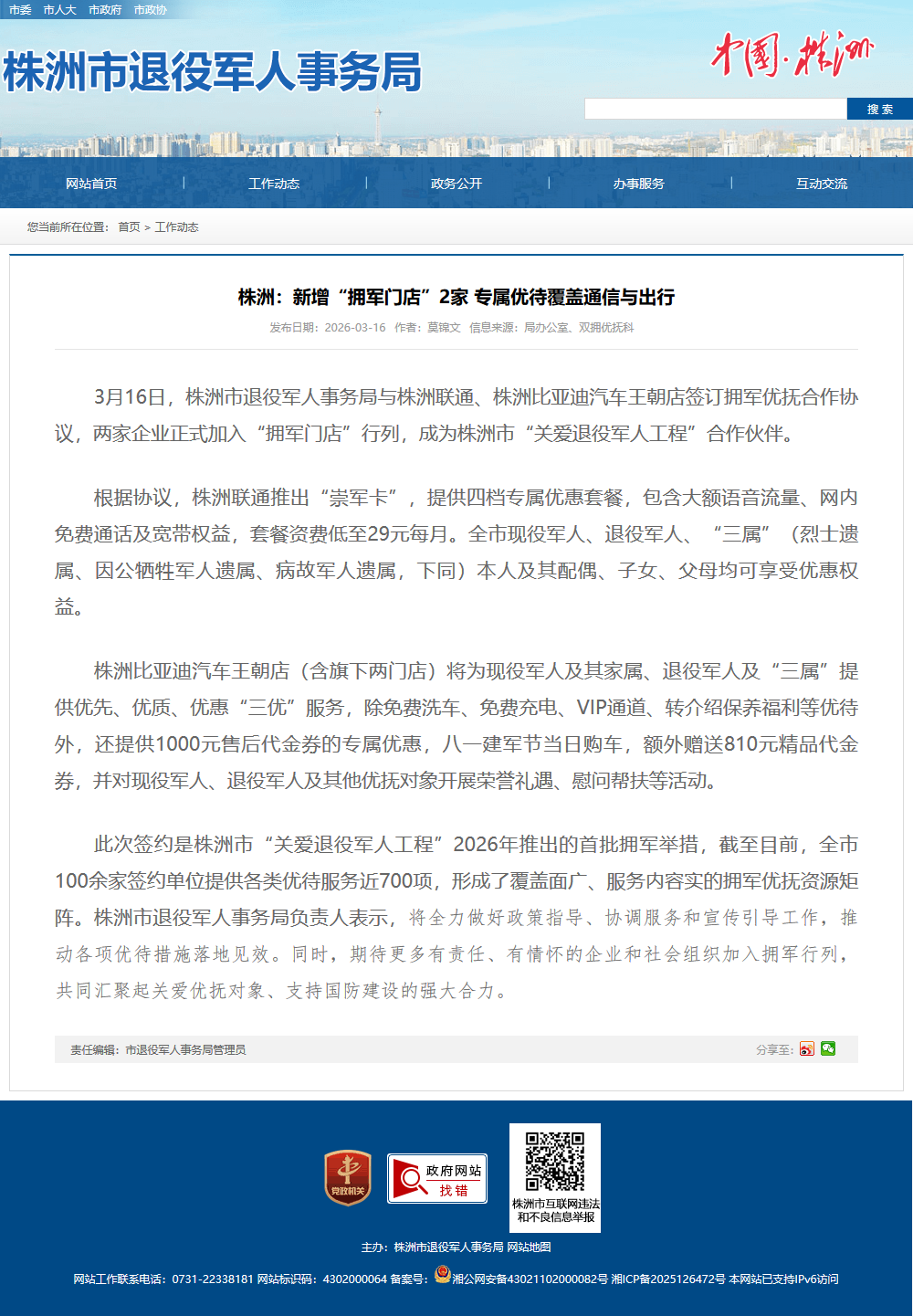This screenshot has width=913, height=1316.
Task: Click the police badge icon beside 湘公网安备
Action: click(x=443, y=1275)
